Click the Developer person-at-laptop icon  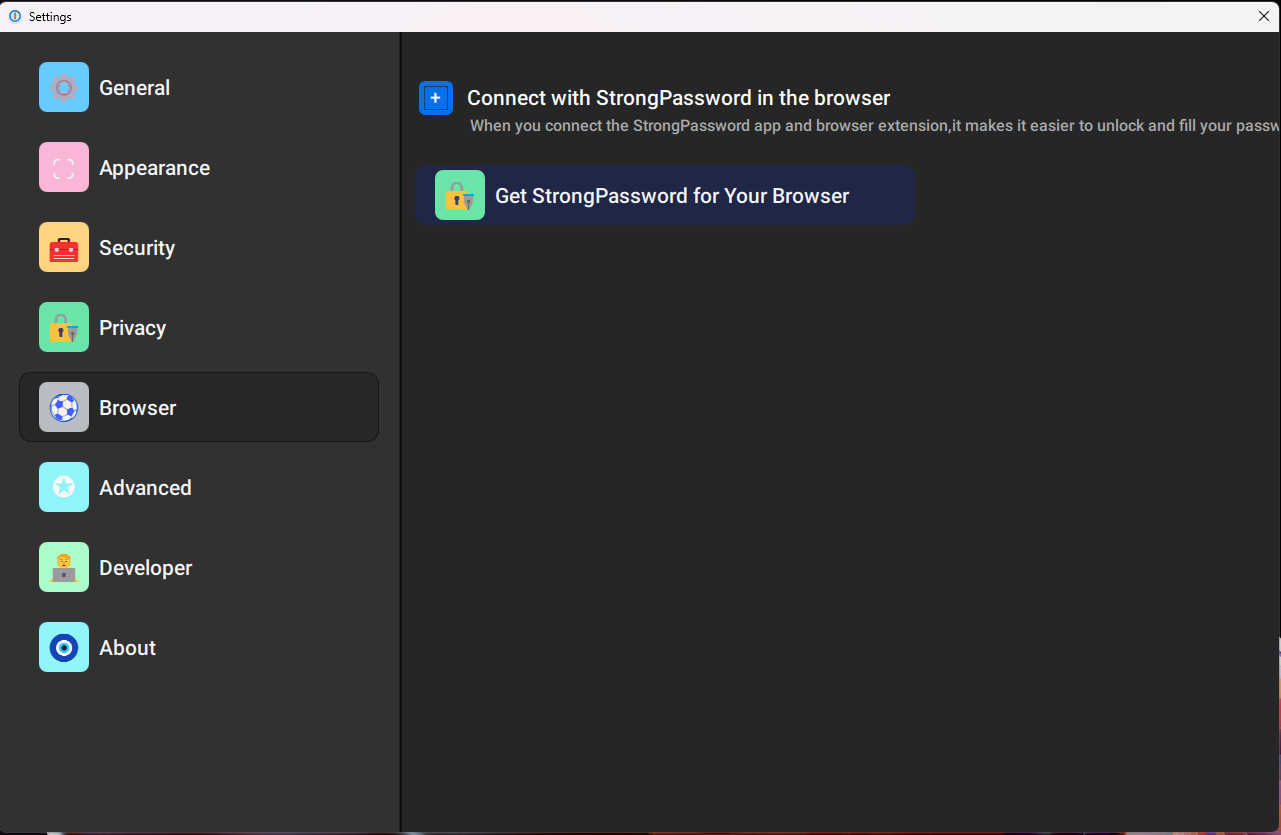coord(64,567)
